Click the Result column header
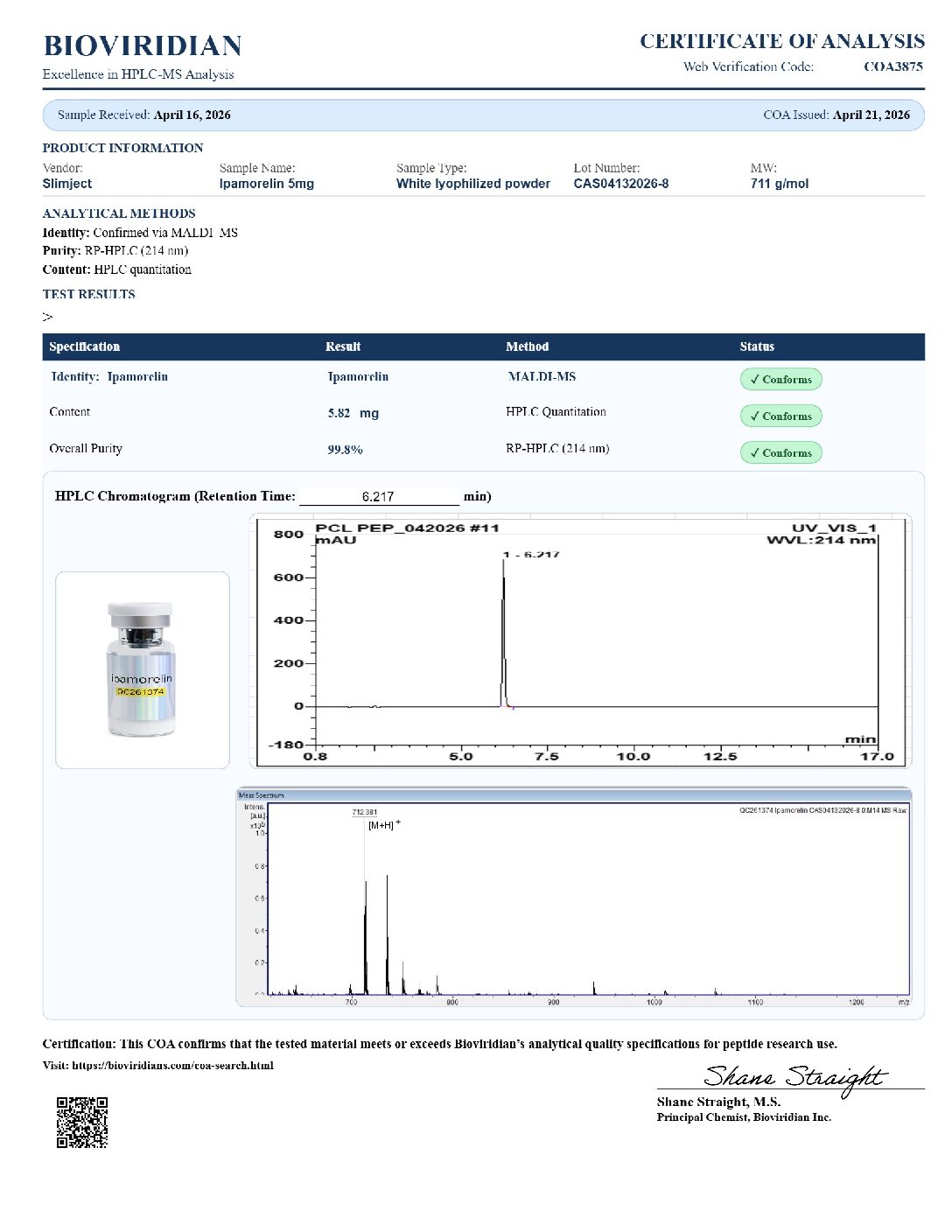Screen dimensions: 952x1232 pyautogui.click(x=343, y=346)
